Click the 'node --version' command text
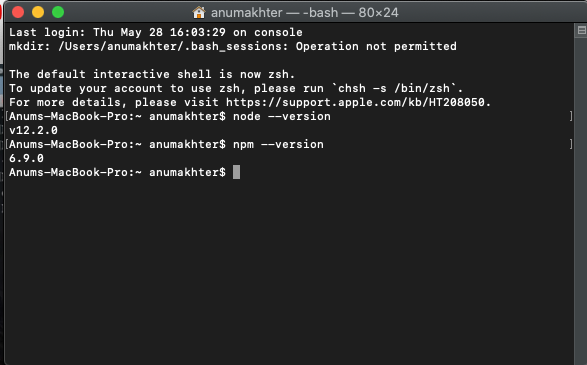This screenshot has width=587, height=365. point(282,116)
